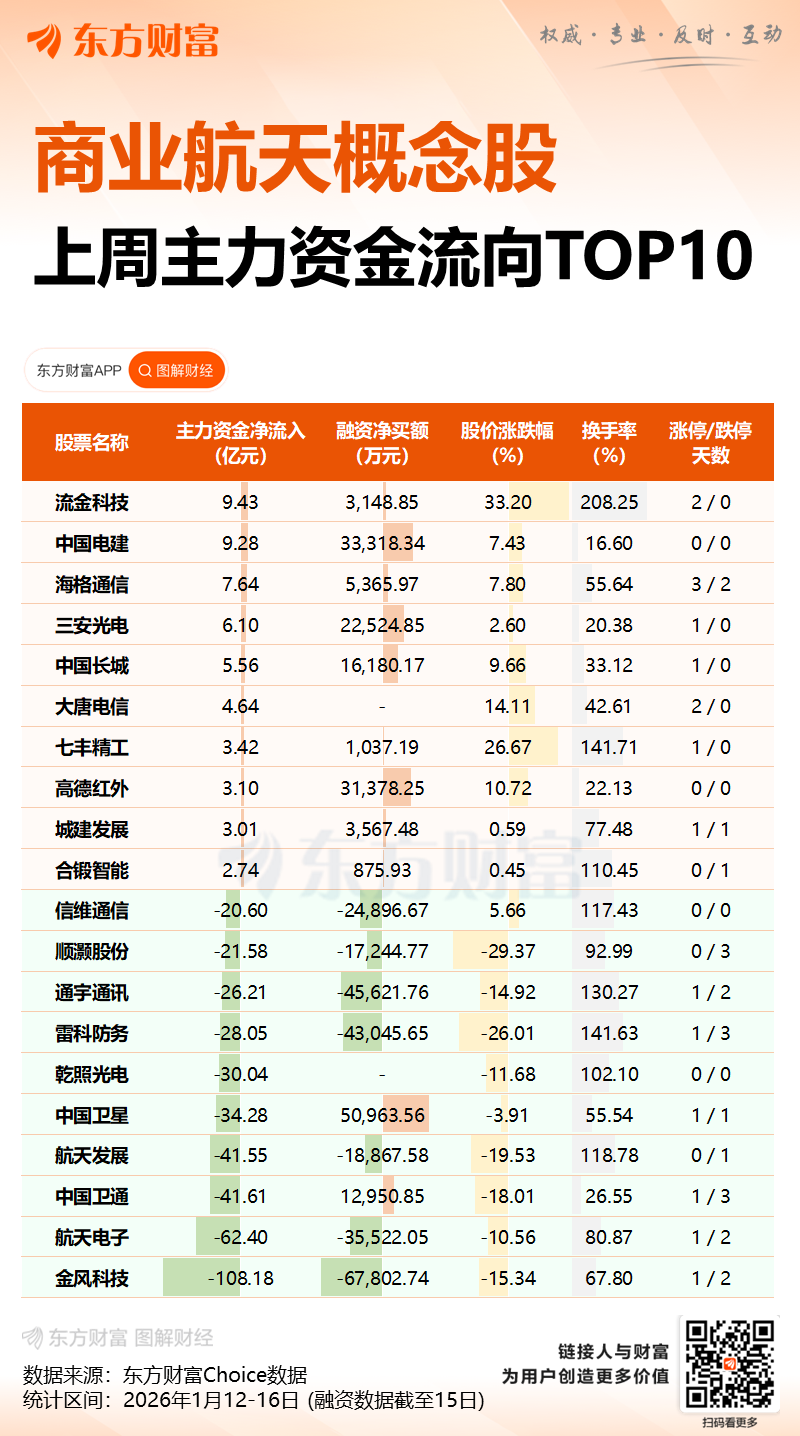Select stock name 大唐电信
This screenshot has height=1436, width=800.
(91, 706)
